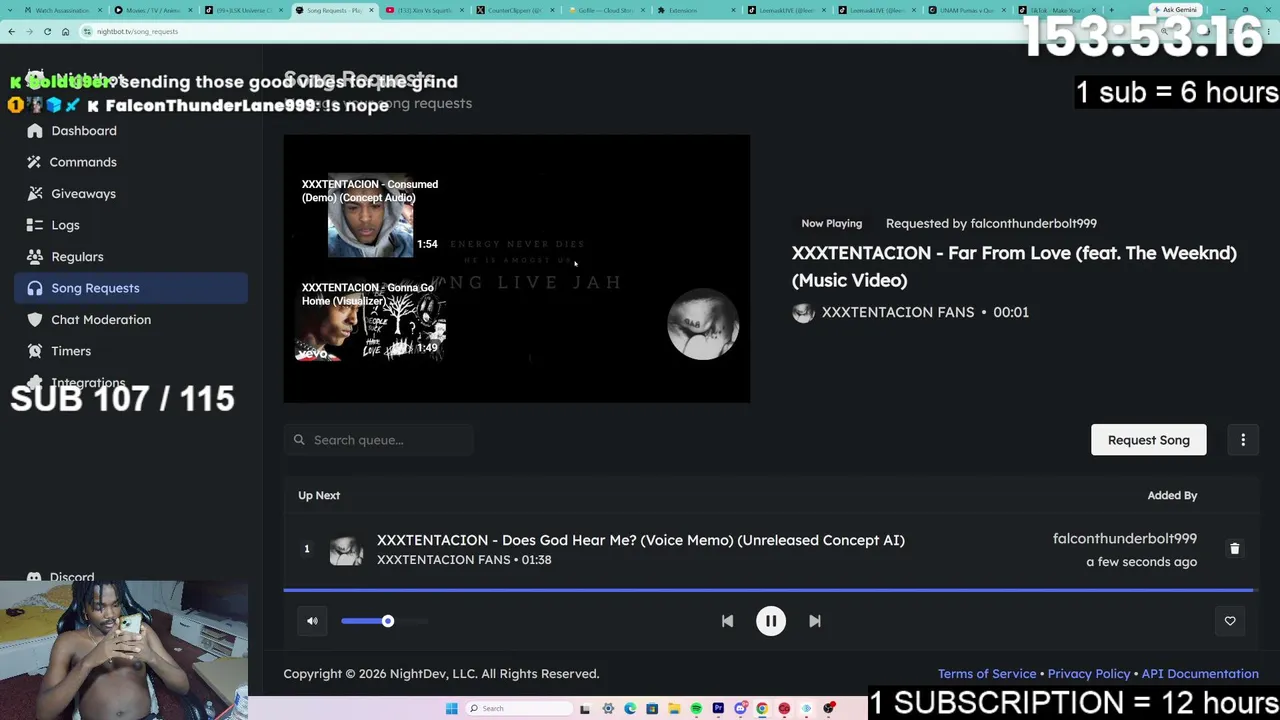Open Giveaways in the sidebar
The image size is (1280, 720).
131,194
